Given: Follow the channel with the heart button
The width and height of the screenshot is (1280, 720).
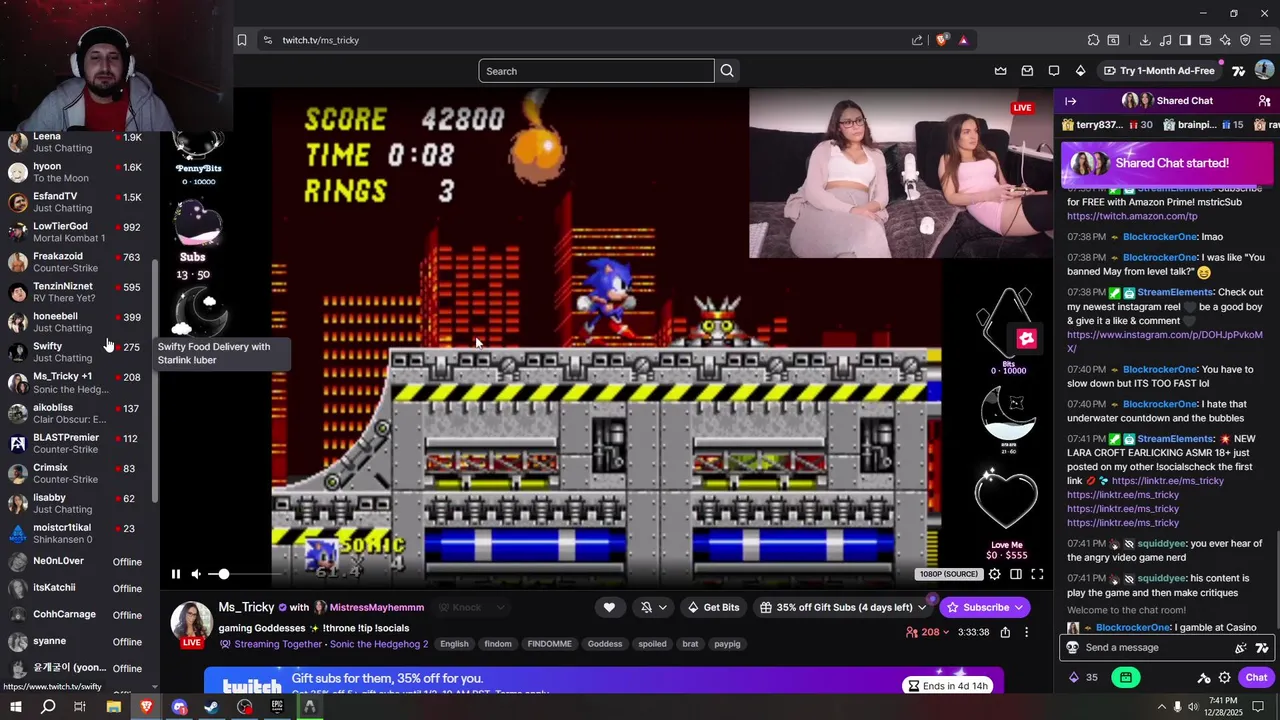Looking at the screenshot, I should 609,607.
